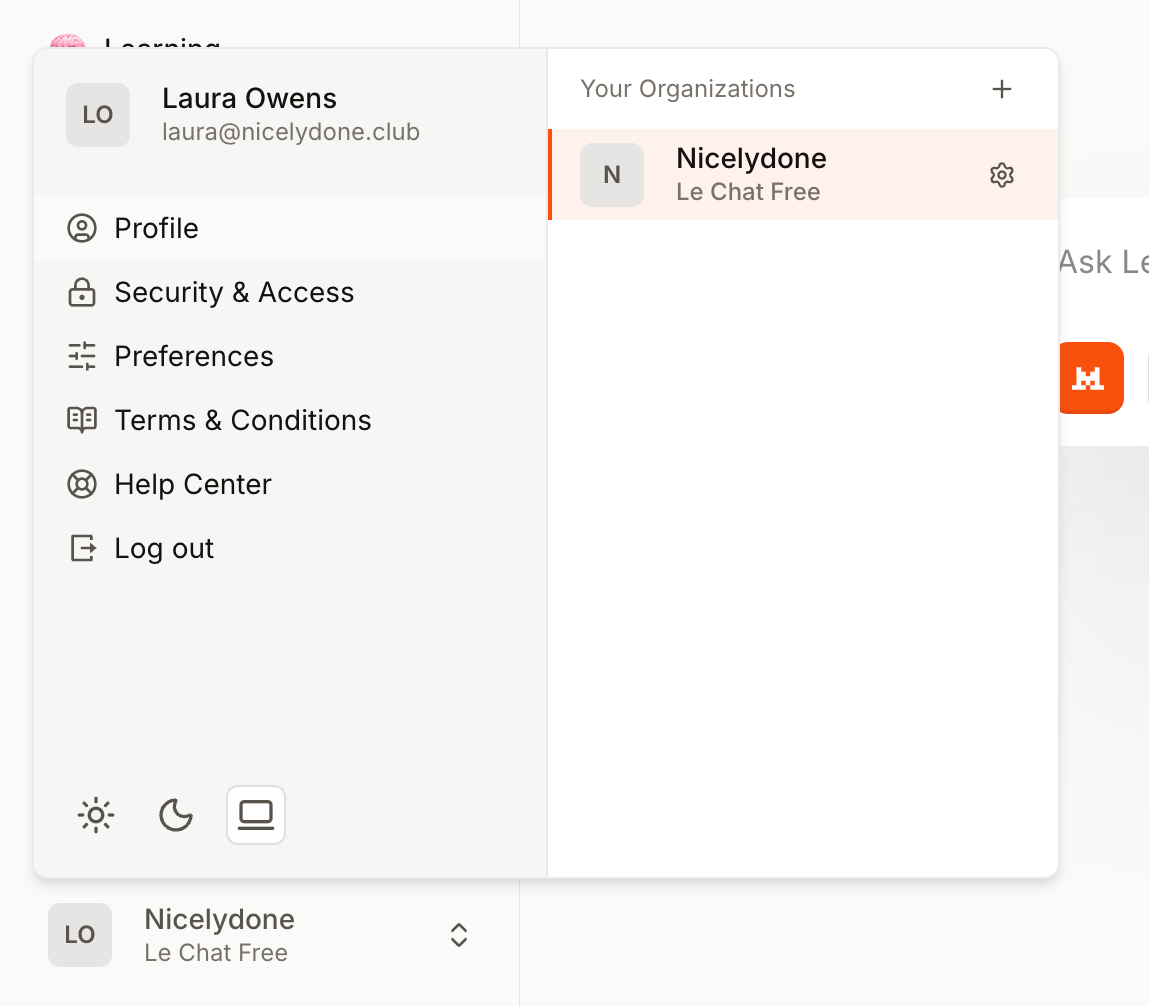Open the Preferences menu item
This screenshot has width=1149, height=1006.
coord(194,356)
